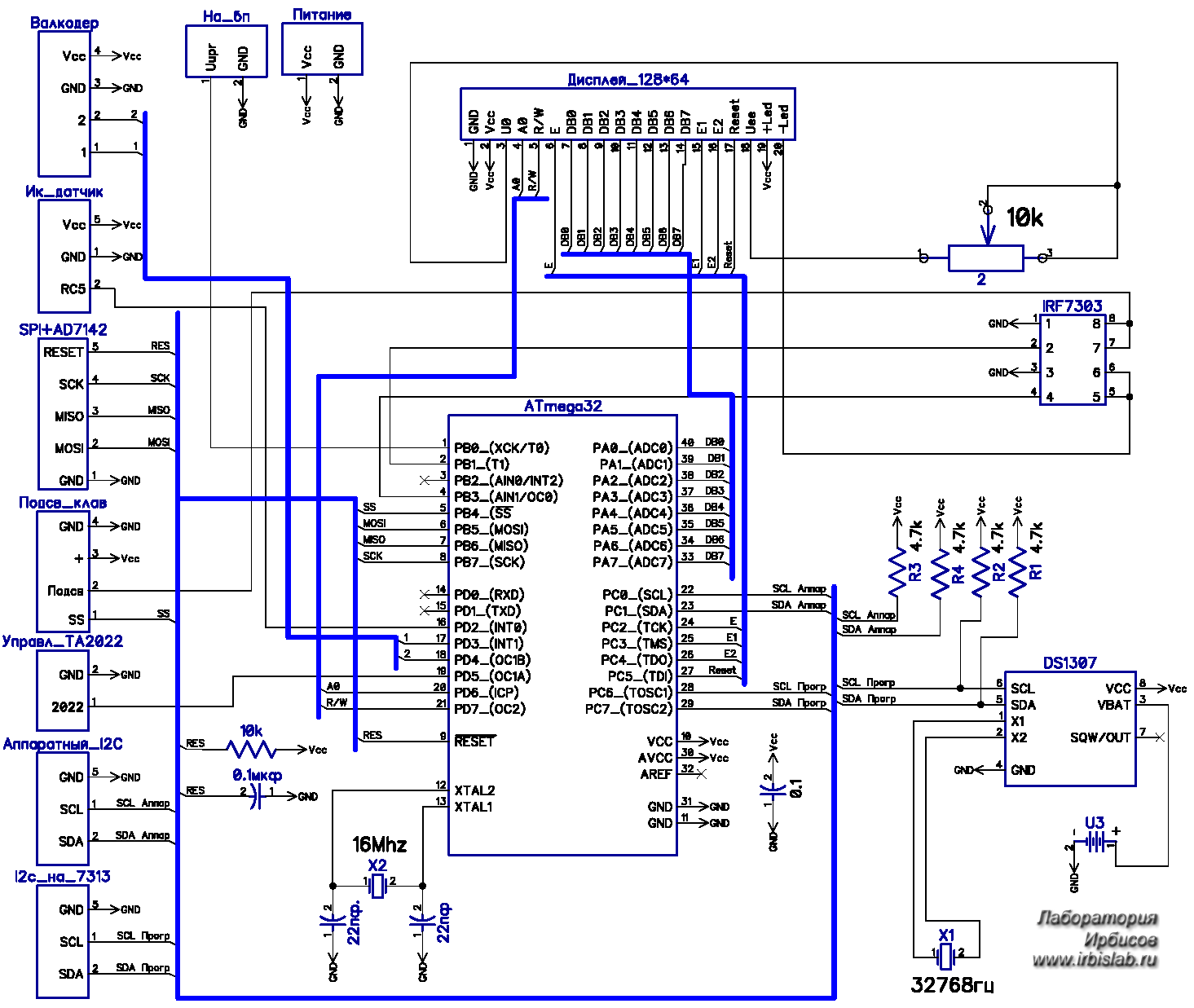Select the SPI+AD7142 connector label
1194x1008 pixels.
[x=63, y=329]
